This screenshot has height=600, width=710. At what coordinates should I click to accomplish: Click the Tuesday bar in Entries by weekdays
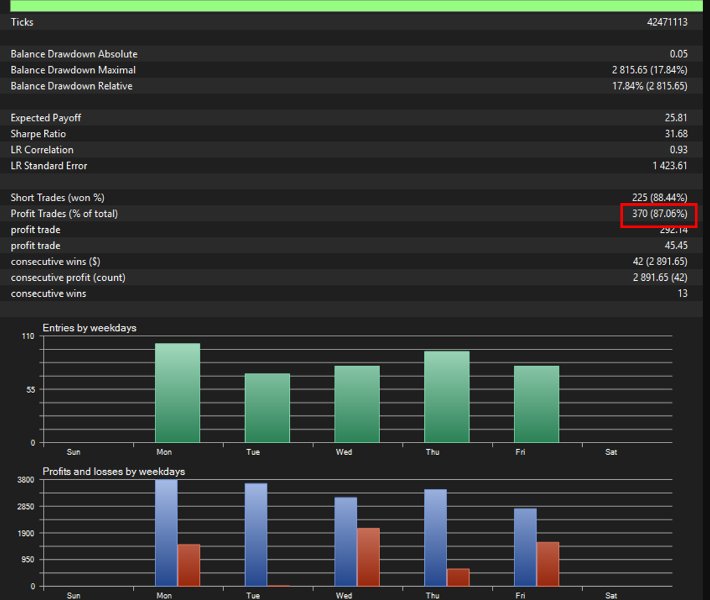(x=267, y=408)
